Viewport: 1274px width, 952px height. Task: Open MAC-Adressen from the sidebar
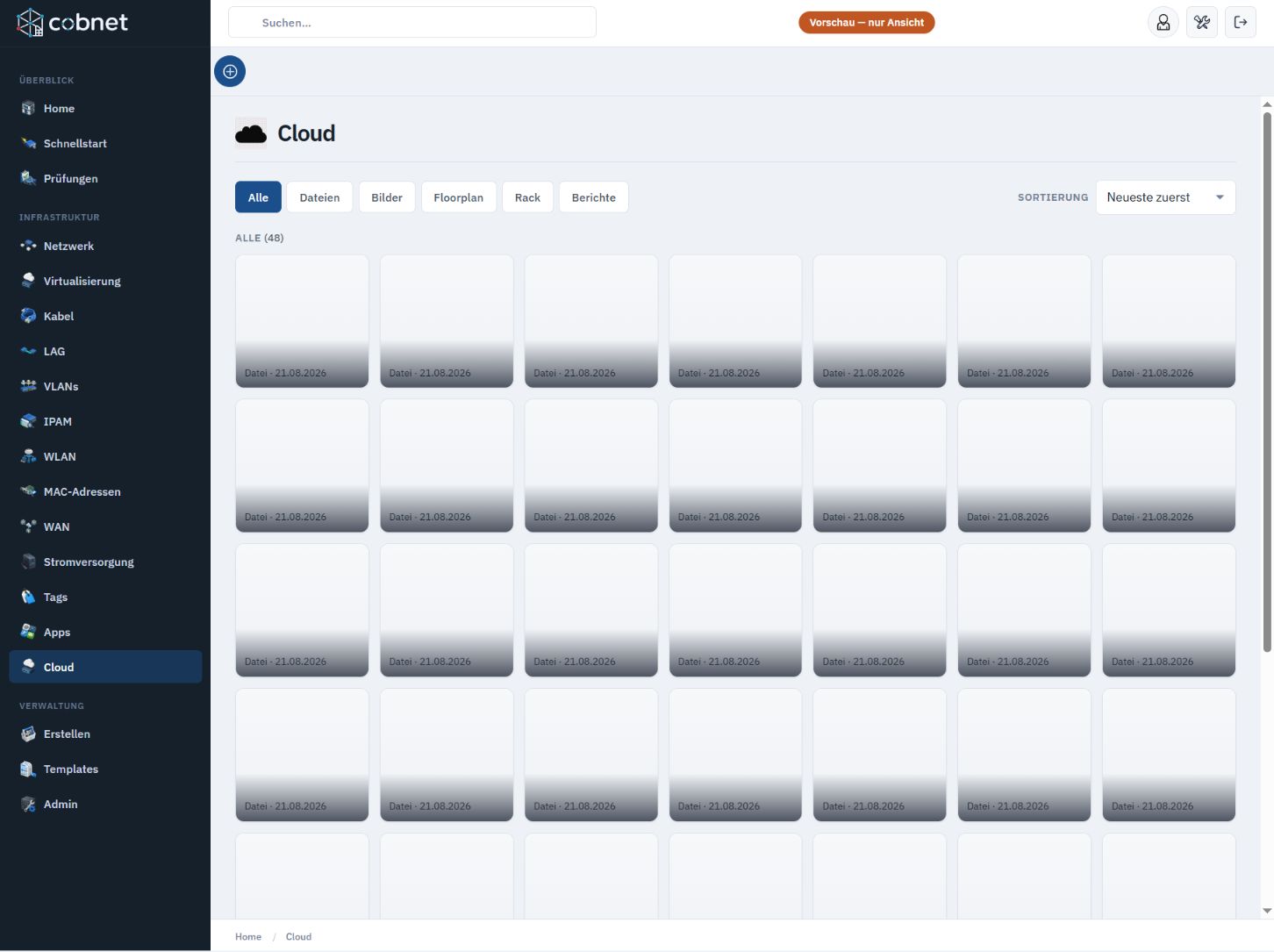point(105,492)
